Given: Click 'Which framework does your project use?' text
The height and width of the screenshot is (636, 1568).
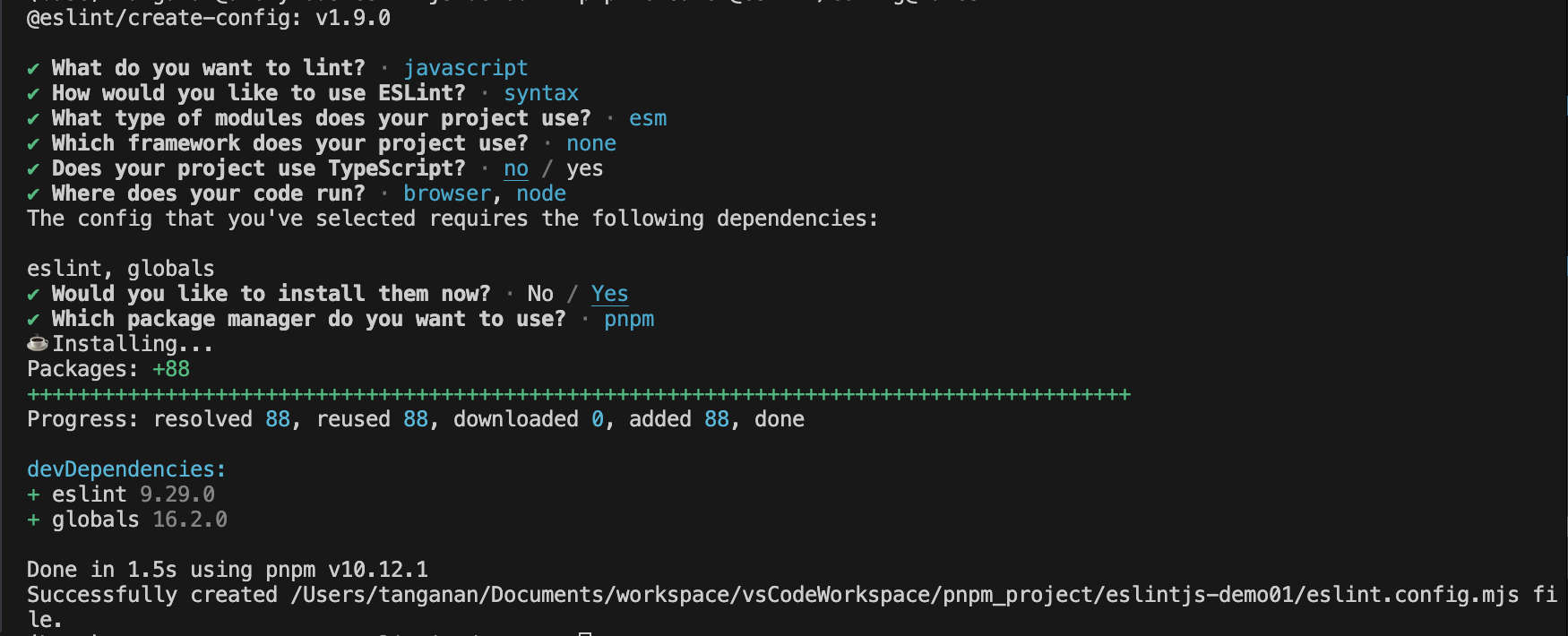Looking at the screenshot, I should point(290,143).
